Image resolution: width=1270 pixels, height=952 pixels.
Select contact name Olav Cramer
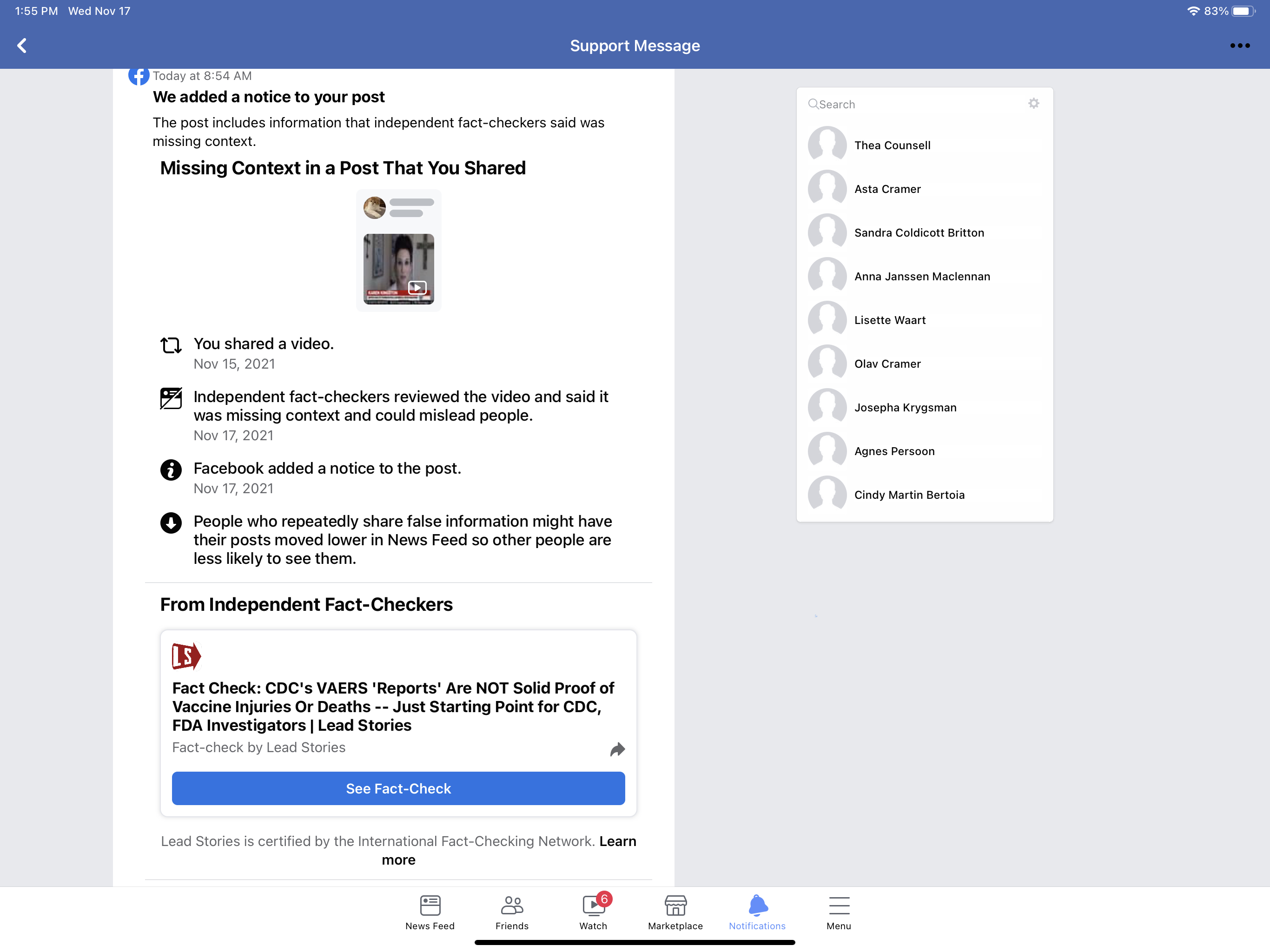887,364
